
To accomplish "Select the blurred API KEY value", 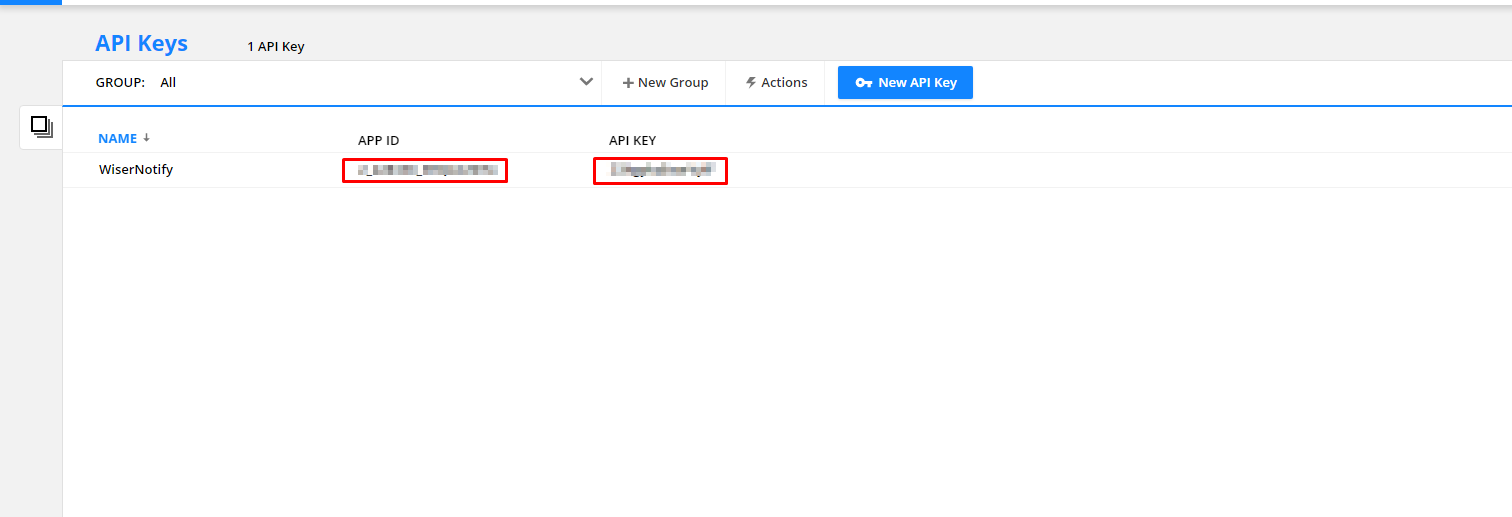I will tap(660, 171).
